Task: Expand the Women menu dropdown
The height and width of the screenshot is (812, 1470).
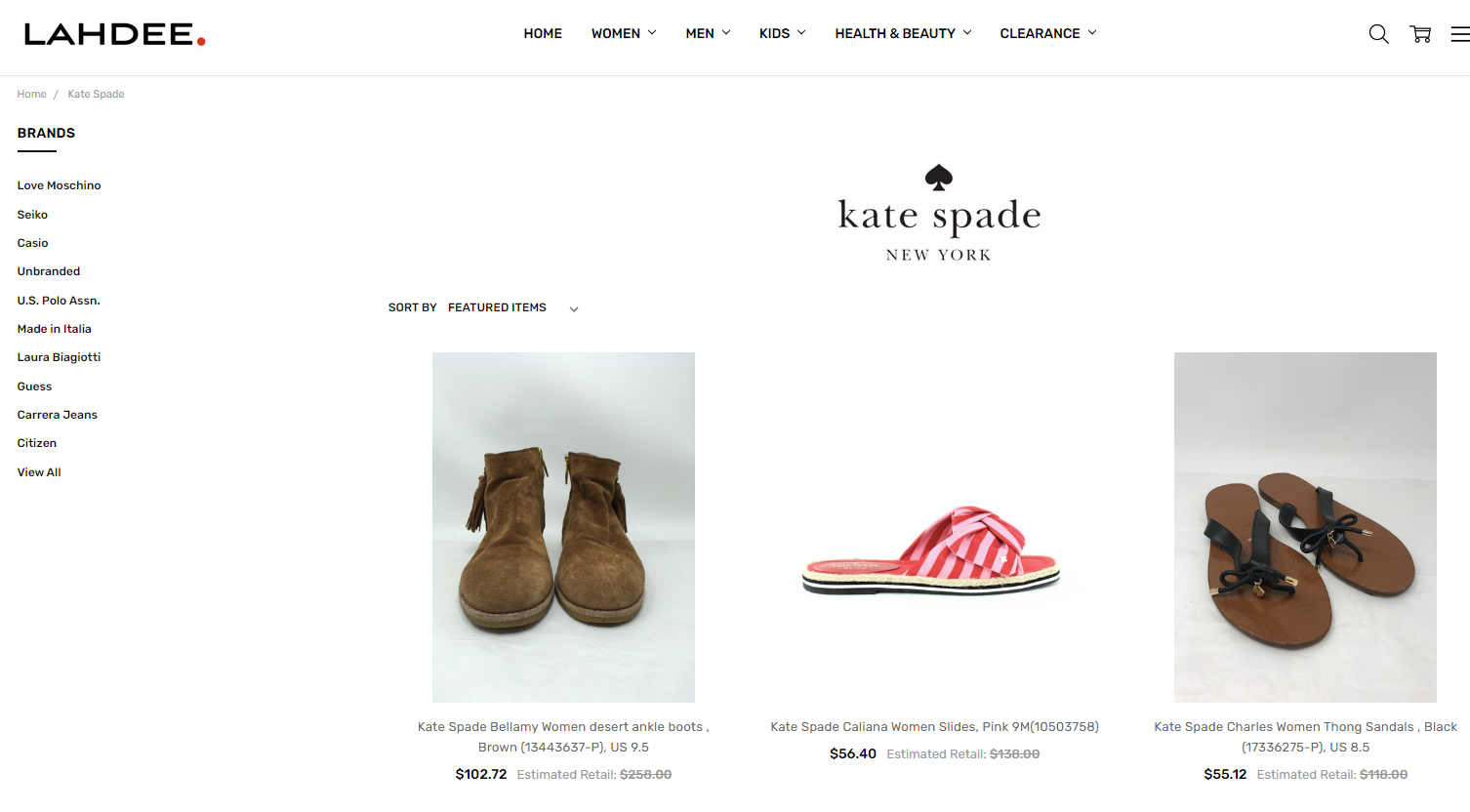Action: pos(624,33)
